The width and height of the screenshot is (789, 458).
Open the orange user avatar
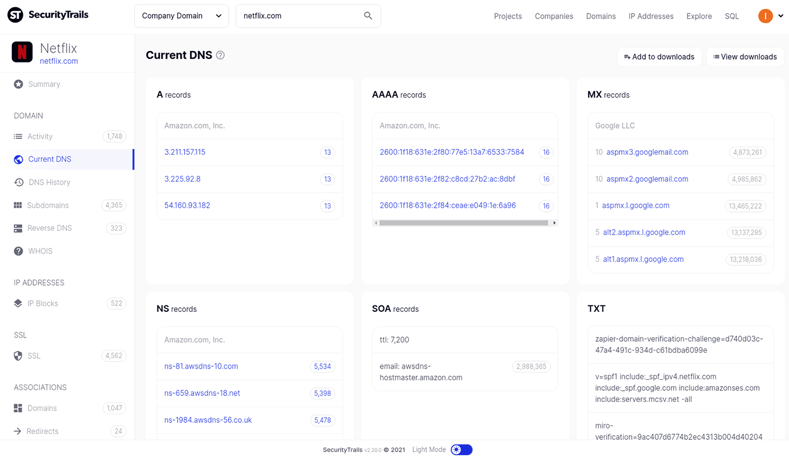pos(765,16)
